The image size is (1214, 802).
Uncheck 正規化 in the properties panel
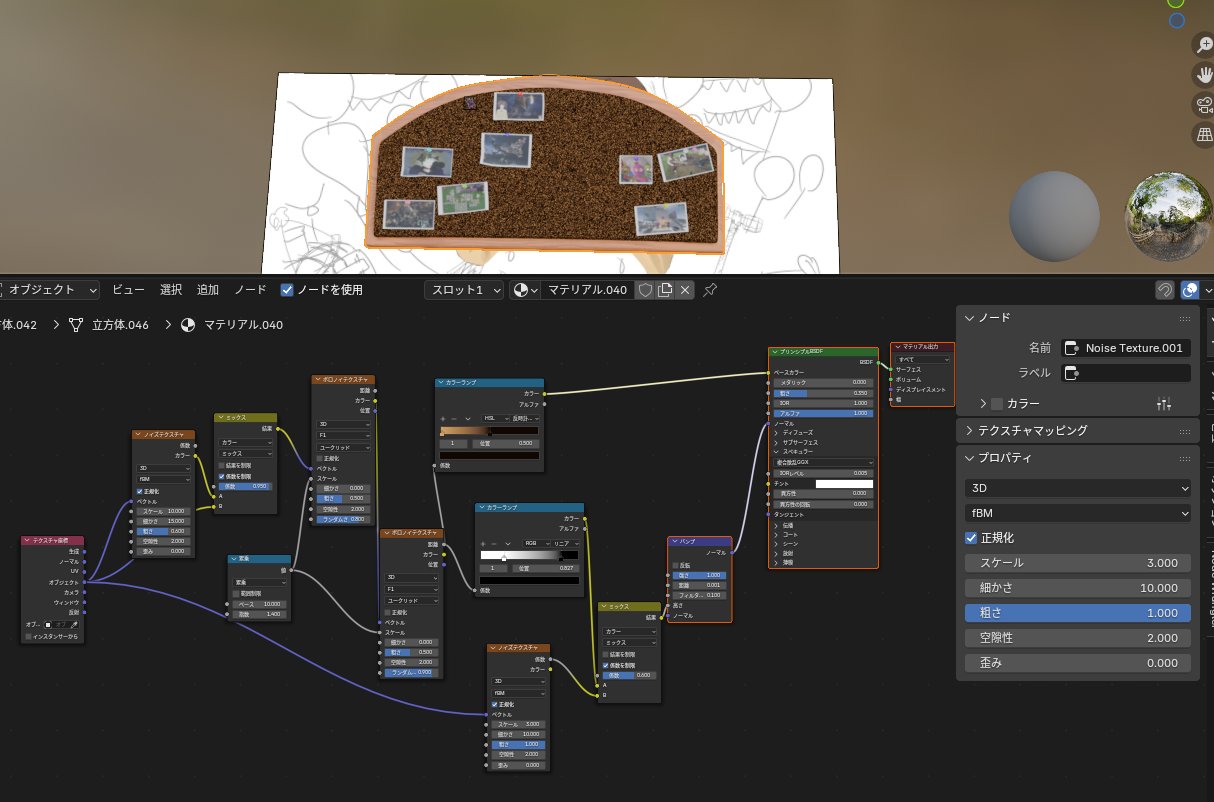click(x=971, y=538)
